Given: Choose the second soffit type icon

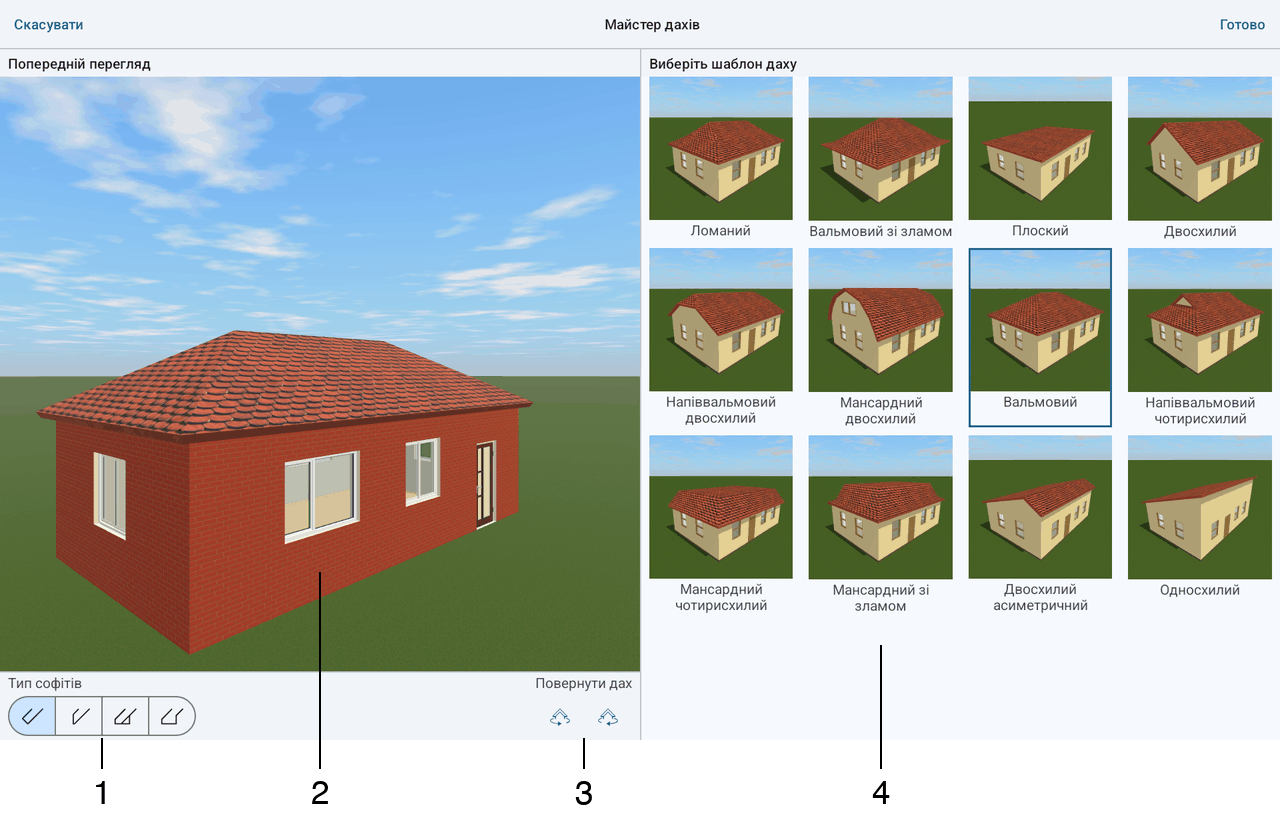Looking at the screenshot, I should pyautogui.click(x=79, y=716).
